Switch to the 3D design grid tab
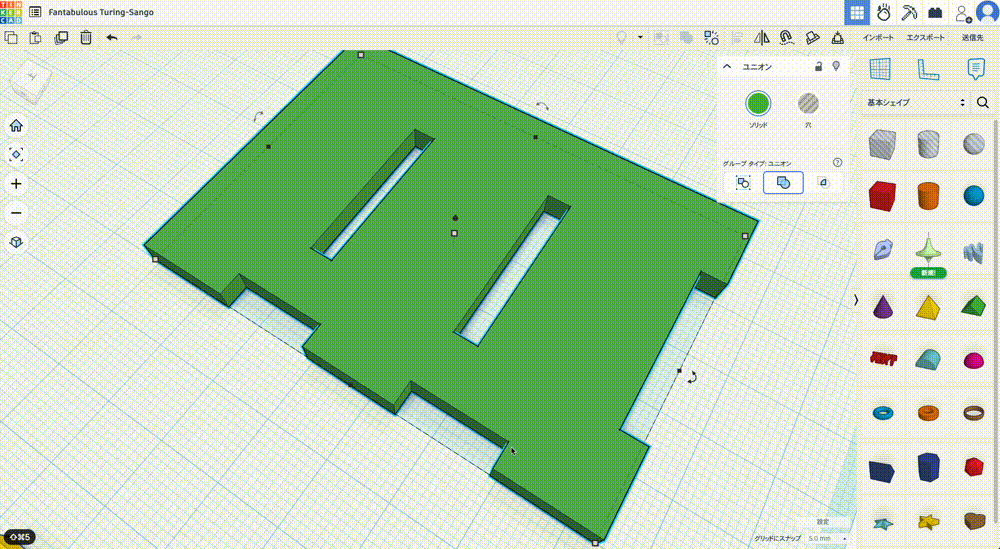This screenshot has width=1000, height=549. (857, 13)
